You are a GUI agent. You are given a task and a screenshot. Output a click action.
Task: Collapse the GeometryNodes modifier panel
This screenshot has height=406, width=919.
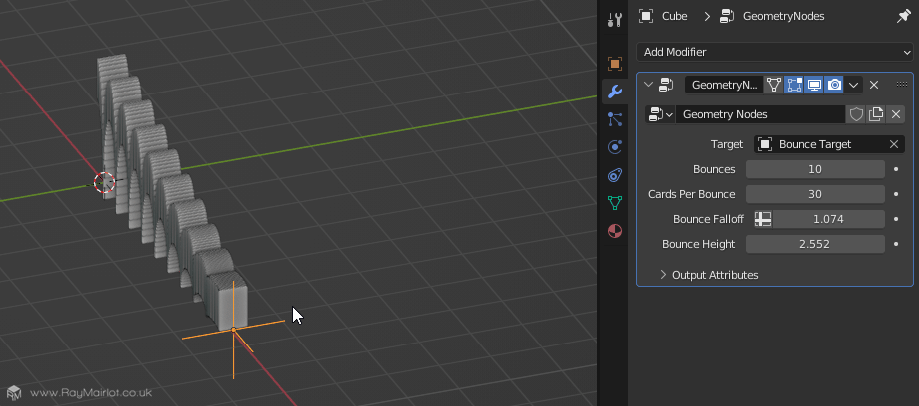[648, 85]
